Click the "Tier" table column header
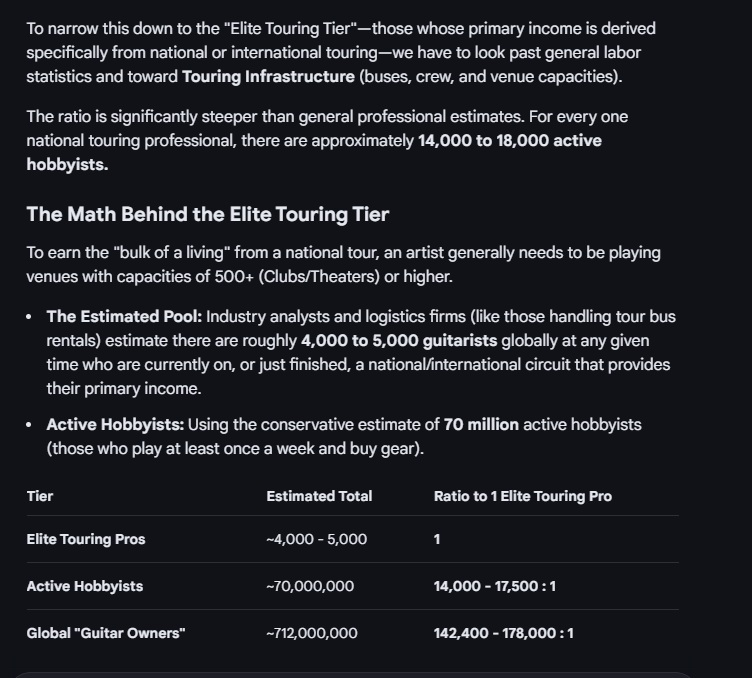This screenshot has height=678, width=752. point(40,496)
